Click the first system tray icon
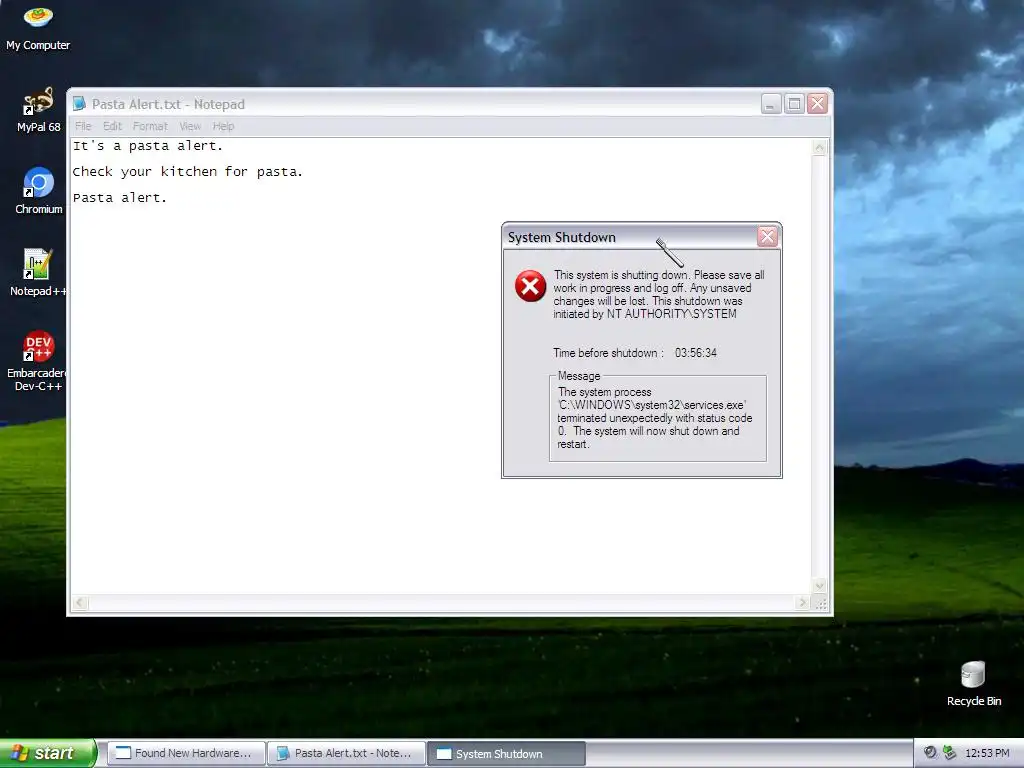1024x768 pixels. pos(930,753)
